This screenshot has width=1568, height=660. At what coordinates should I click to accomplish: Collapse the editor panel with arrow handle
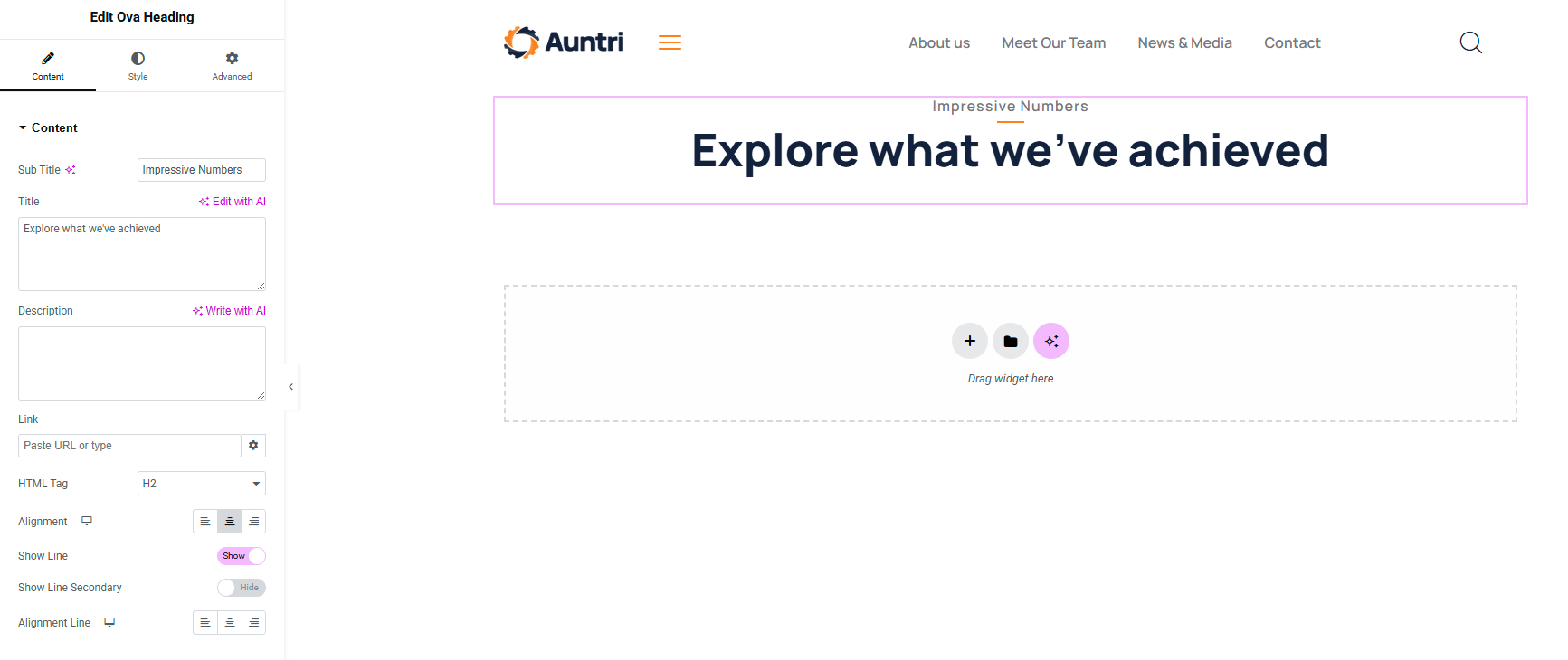[290, 387]
